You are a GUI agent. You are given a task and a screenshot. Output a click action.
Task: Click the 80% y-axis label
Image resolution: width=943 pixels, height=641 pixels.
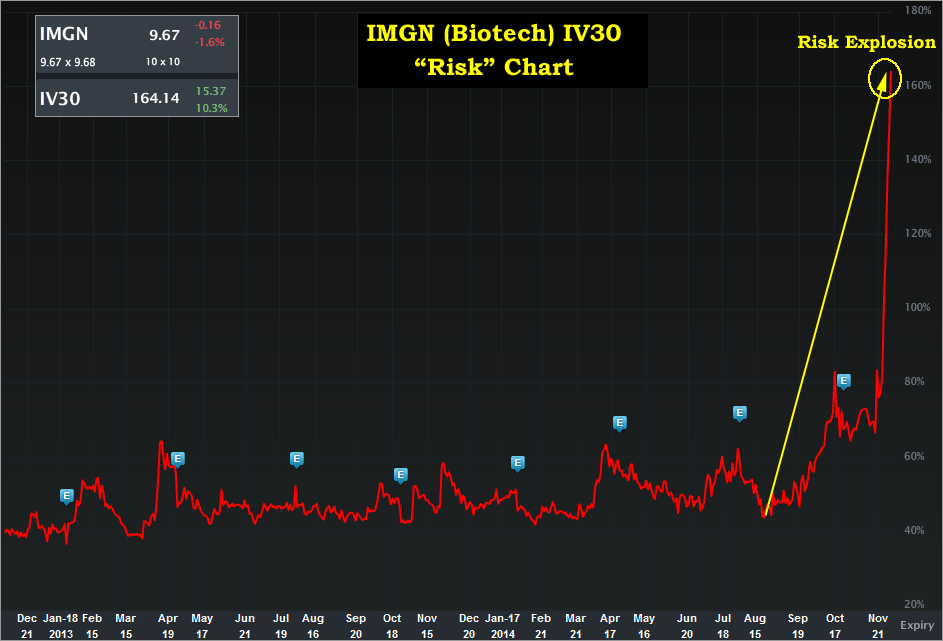coord(915,381)
